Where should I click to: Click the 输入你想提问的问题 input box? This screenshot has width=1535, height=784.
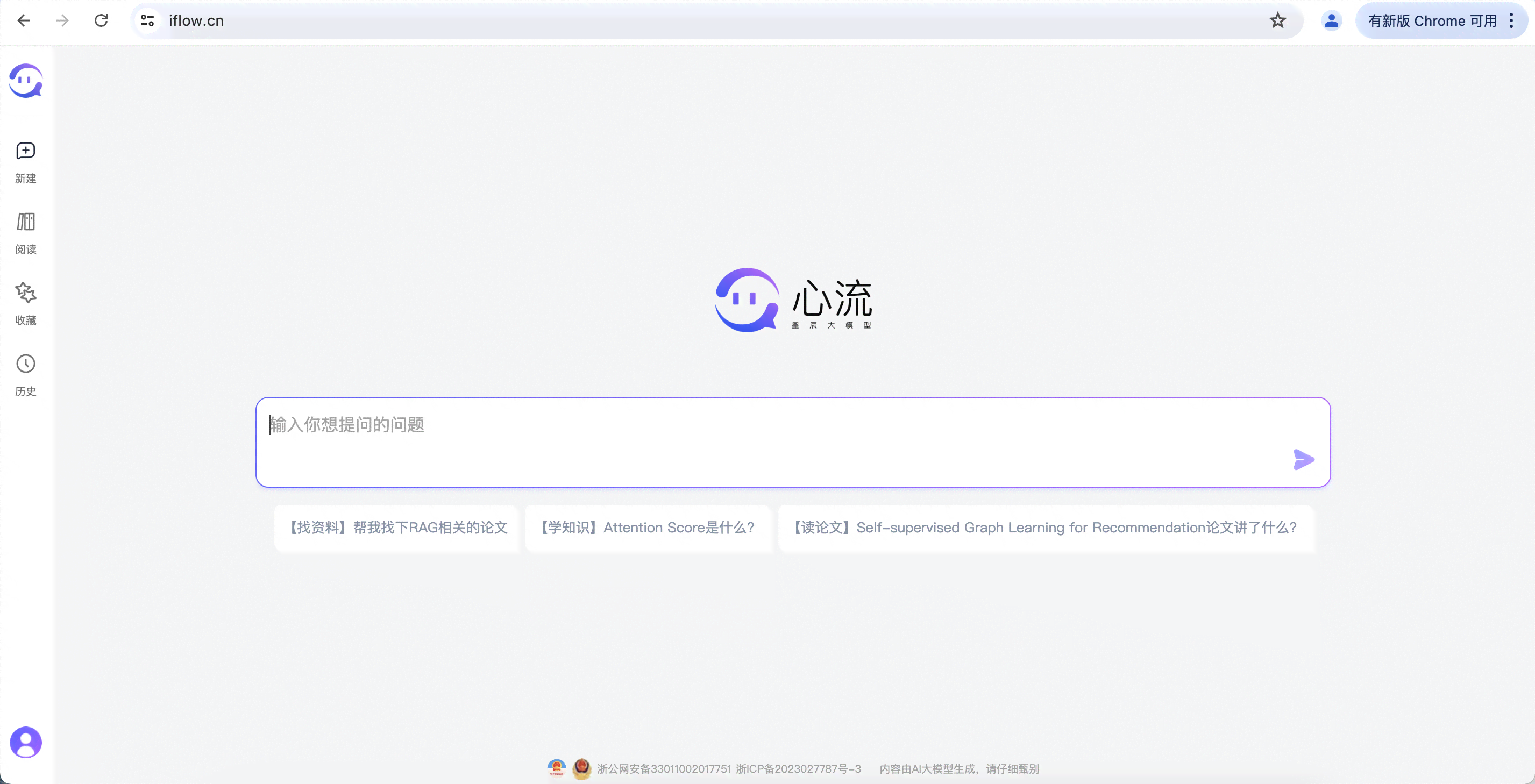pyautogui.click(x=793, y=442)
